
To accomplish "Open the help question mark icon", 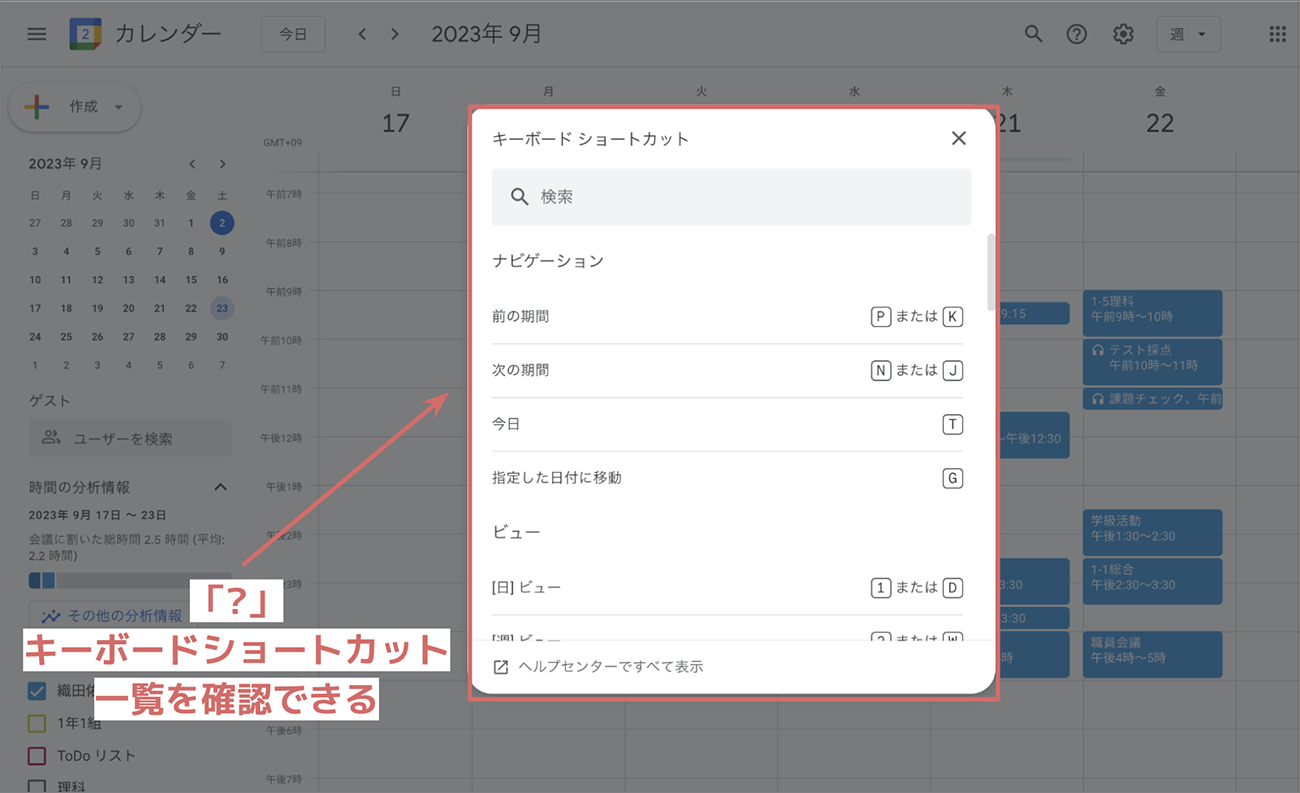I will point(1076,34).
